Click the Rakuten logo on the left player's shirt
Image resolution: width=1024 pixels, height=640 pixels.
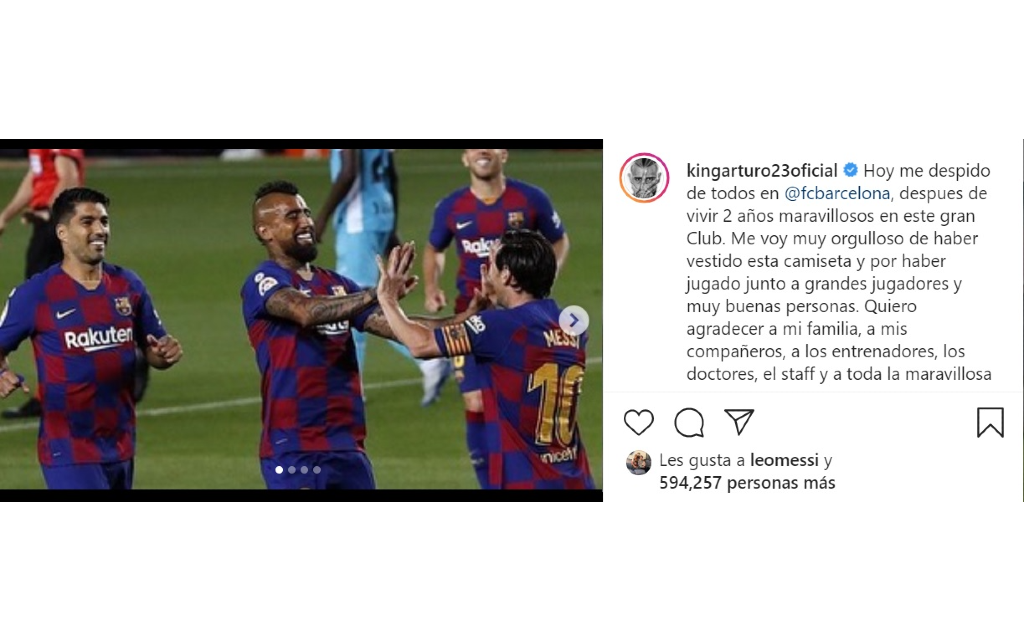pos(99,338)
